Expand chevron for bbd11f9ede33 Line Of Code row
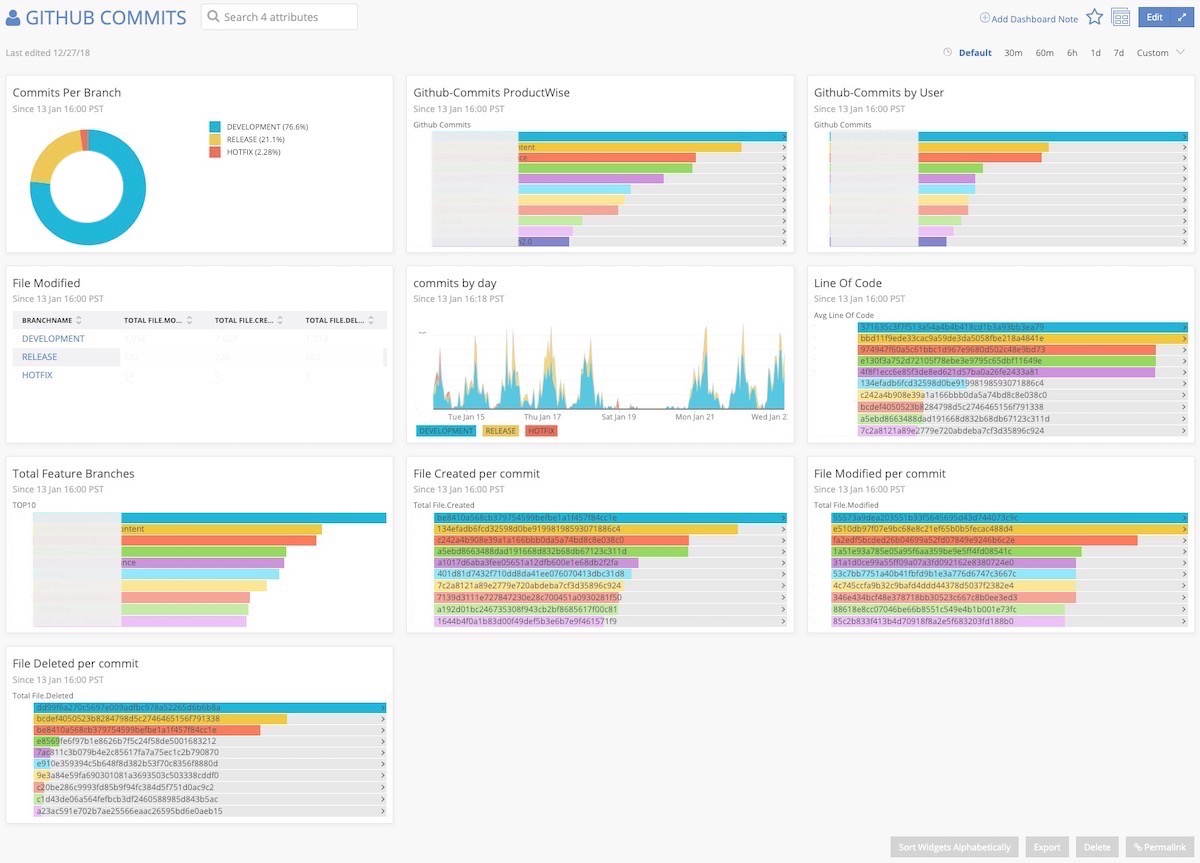The width and height of the screenshot is (1200, 863). click(x=1184, y=339)
